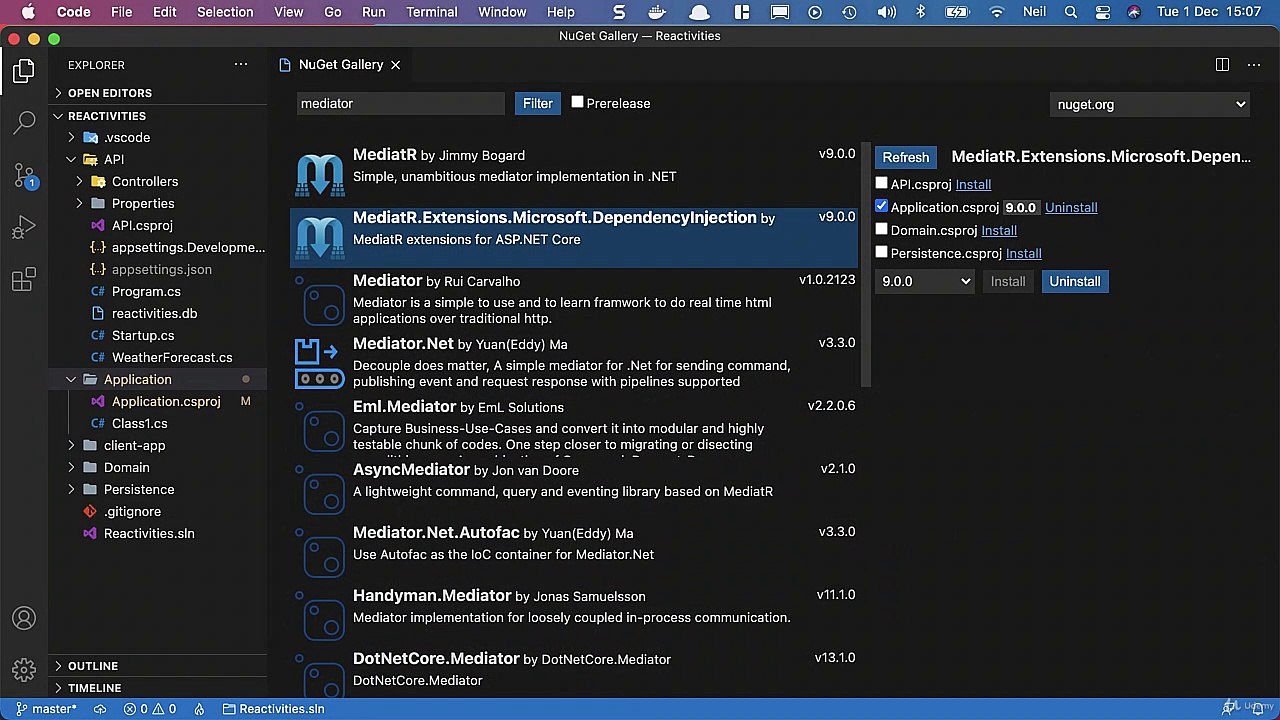Image resolution: width=1280 pixels, height=720 pixels.
Task: Click the mediator search input field
Action: [x=401, y=104]
